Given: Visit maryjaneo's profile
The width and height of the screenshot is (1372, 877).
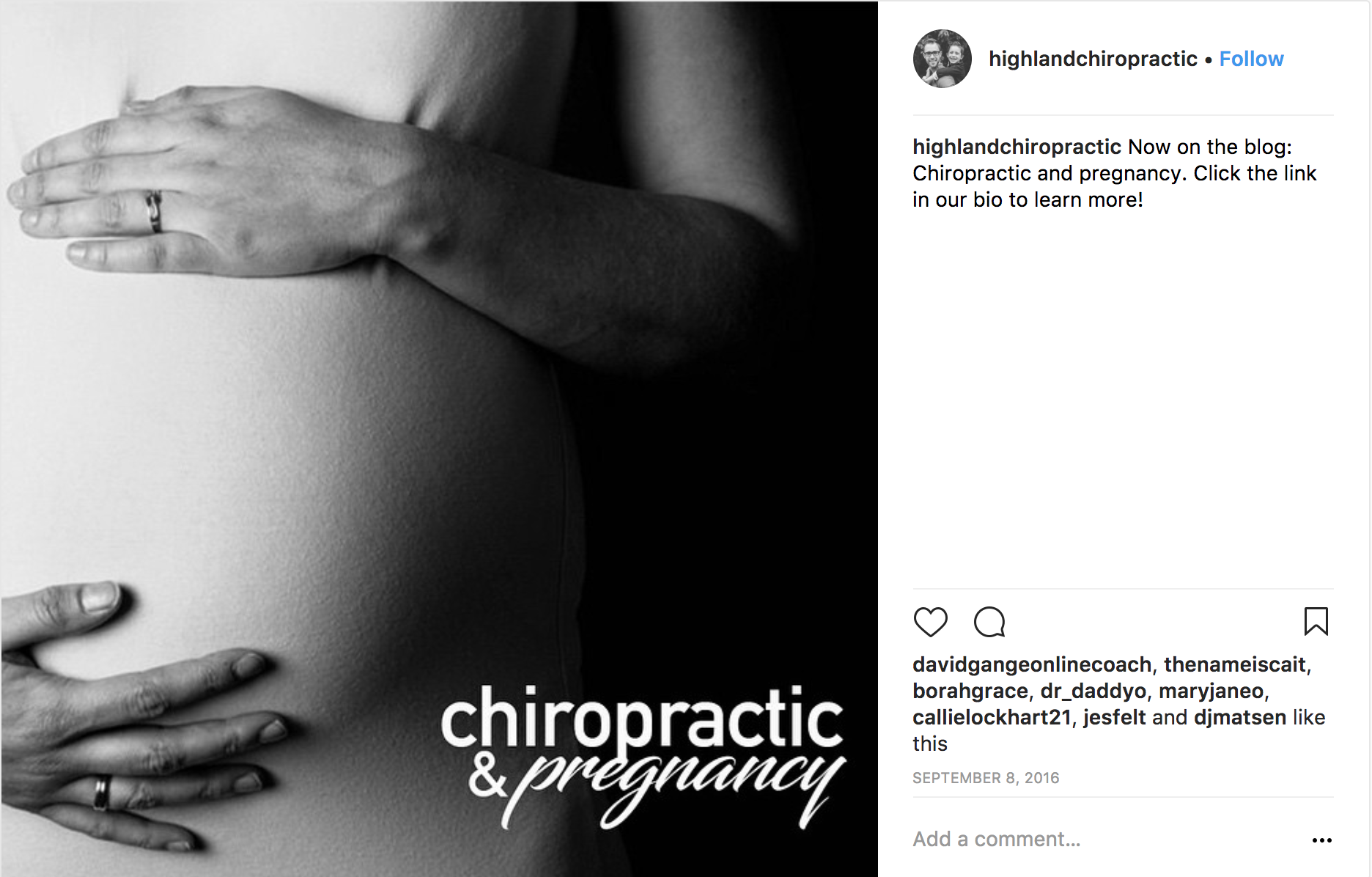Looking at the screenshot, I should point(1211,691).
